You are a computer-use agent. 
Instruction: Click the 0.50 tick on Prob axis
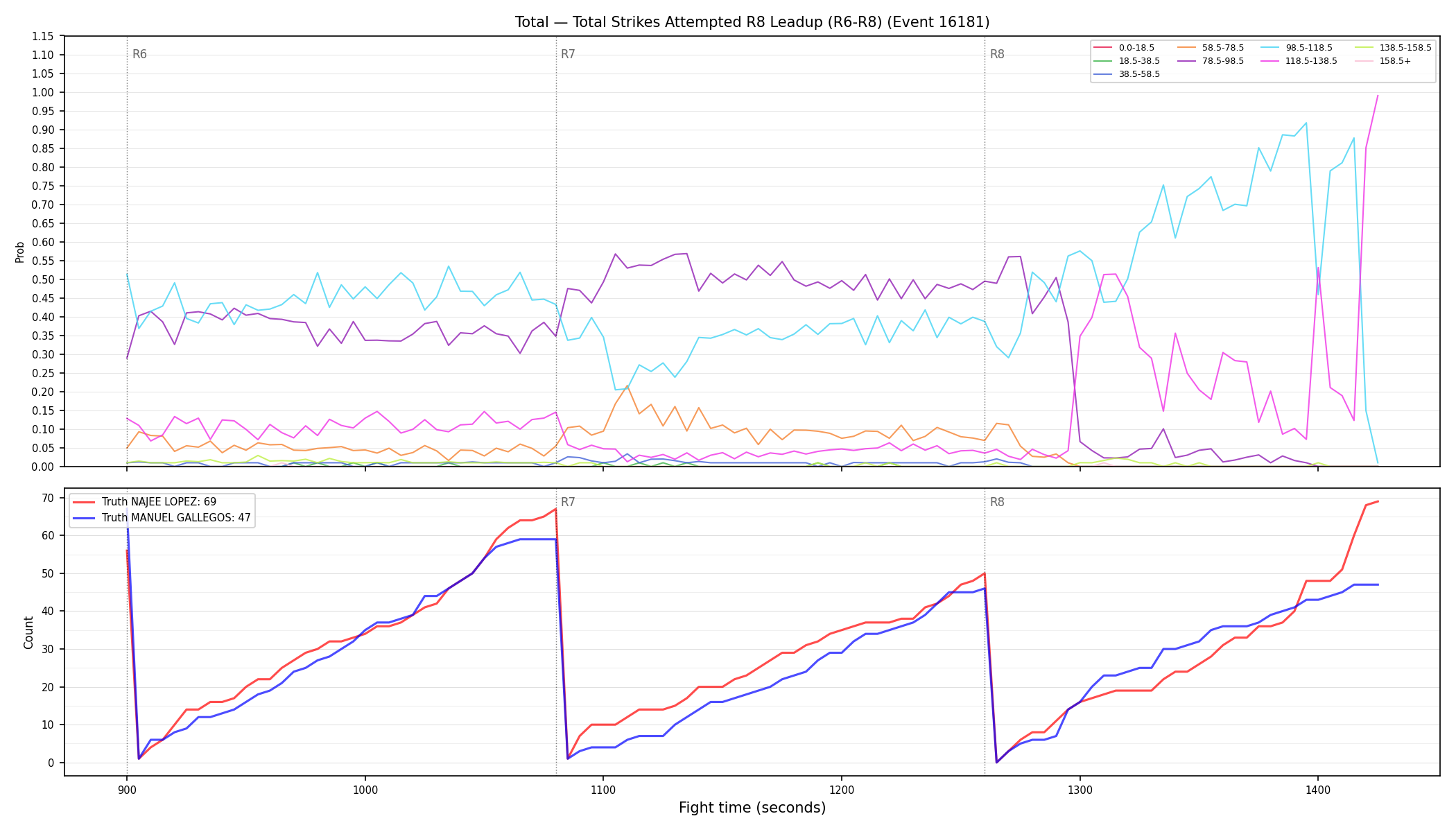43,279
